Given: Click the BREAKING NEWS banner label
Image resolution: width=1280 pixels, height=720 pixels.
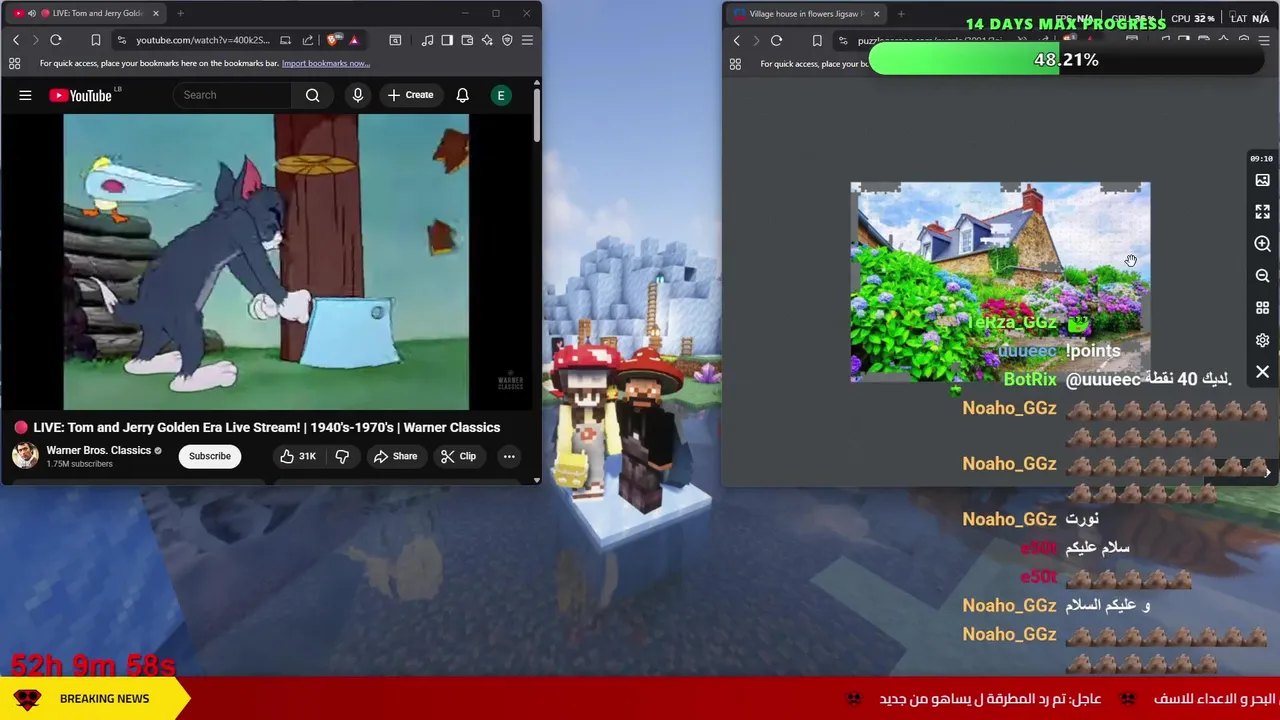Looking at the screenshot, I should click(104, 699).
